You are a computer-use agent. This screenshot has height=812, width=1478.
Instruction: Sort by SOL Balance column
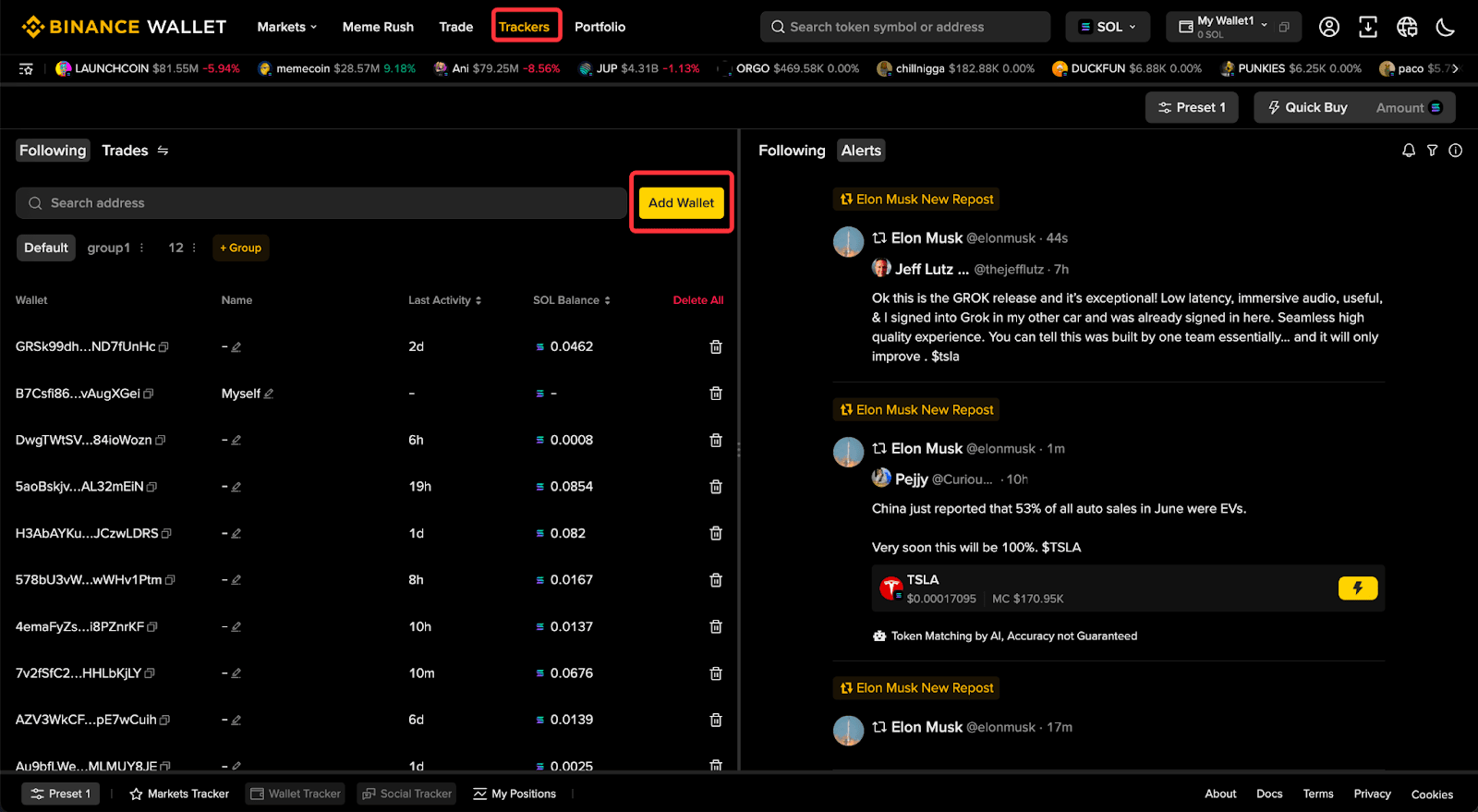click(x=572, y=300)
